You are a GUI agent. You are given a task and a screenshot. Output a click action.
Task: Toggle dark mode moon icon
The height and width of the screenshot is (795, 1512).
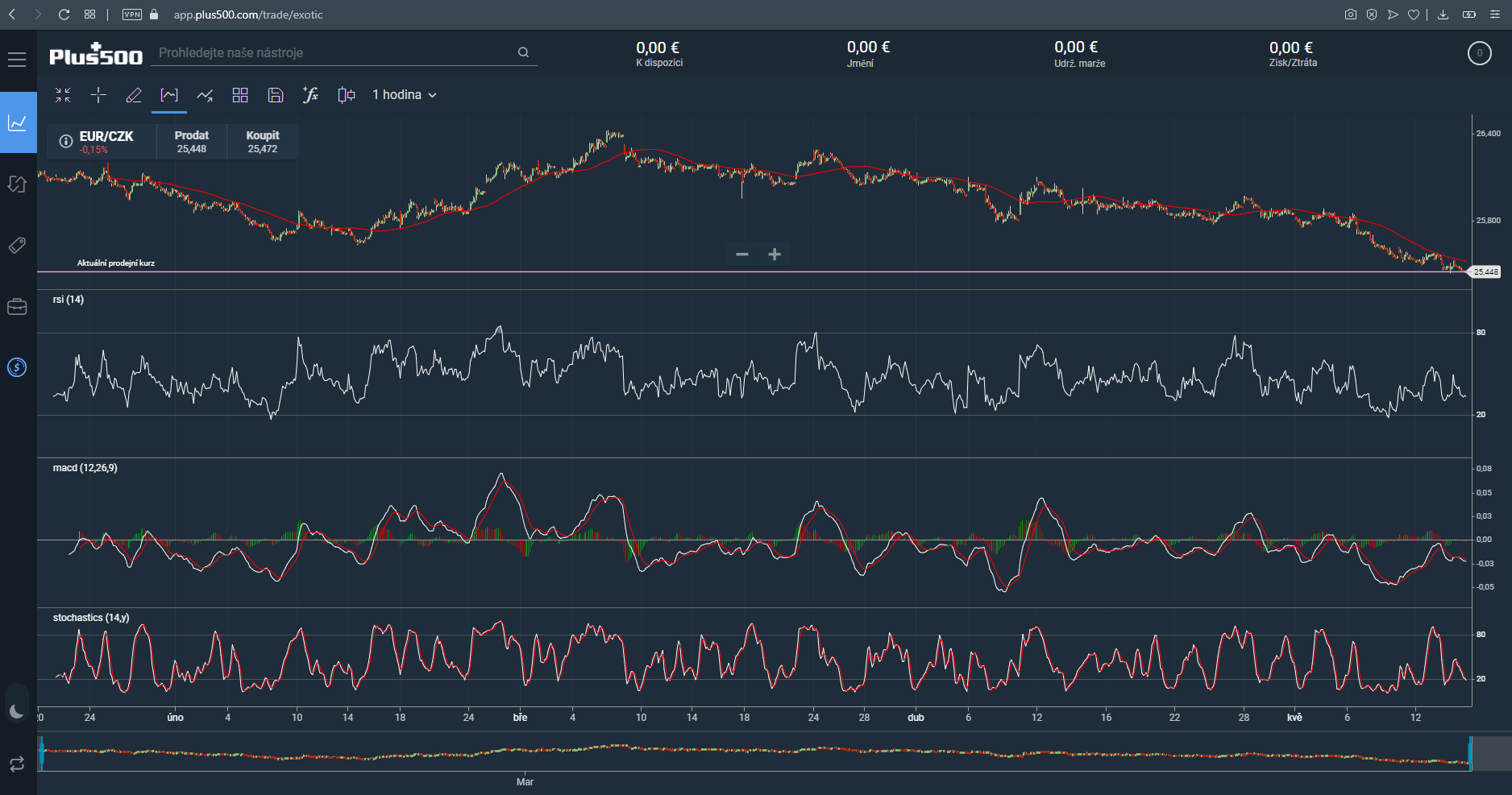point(17,710)
